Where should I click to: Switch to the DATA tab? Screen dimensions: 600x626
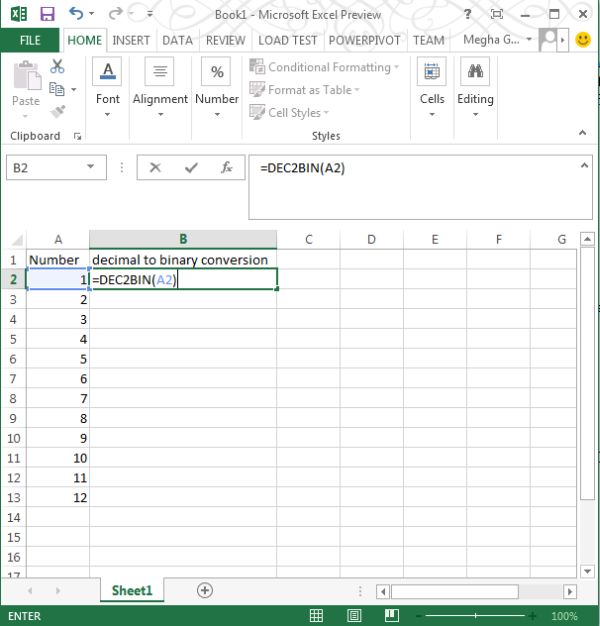pos(177,40)
